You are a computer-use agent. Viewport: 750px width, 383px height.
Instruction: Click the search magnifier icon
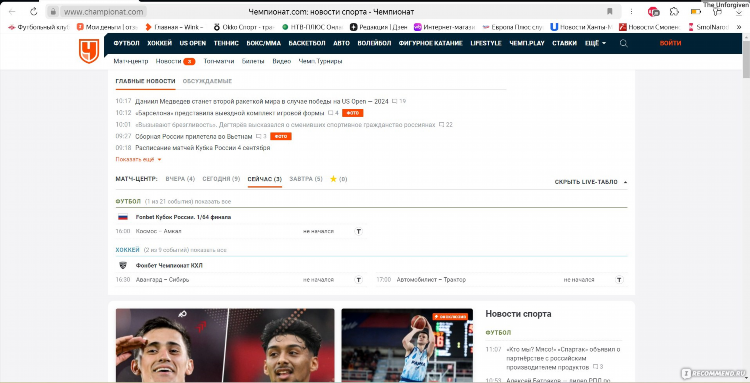pyautogui.click(x=624, y=43)
